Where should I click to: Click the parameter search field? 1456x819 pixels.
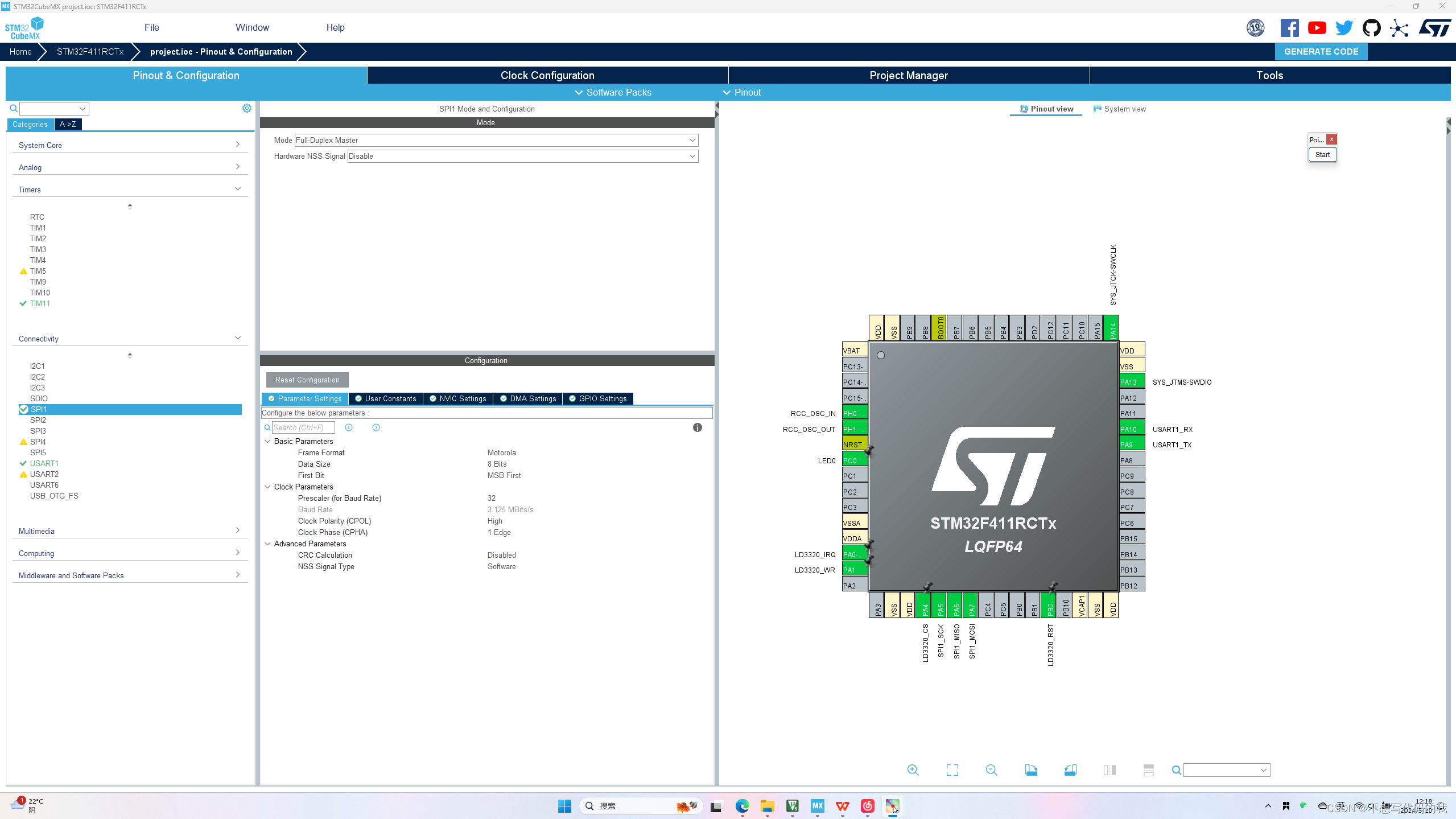coord(303,427)
